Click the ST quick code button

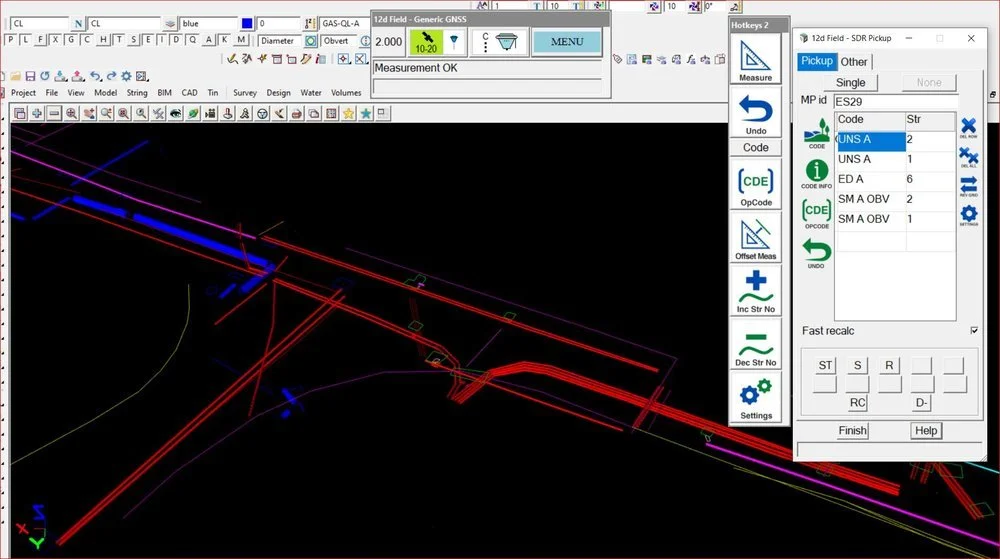[825, 365]
